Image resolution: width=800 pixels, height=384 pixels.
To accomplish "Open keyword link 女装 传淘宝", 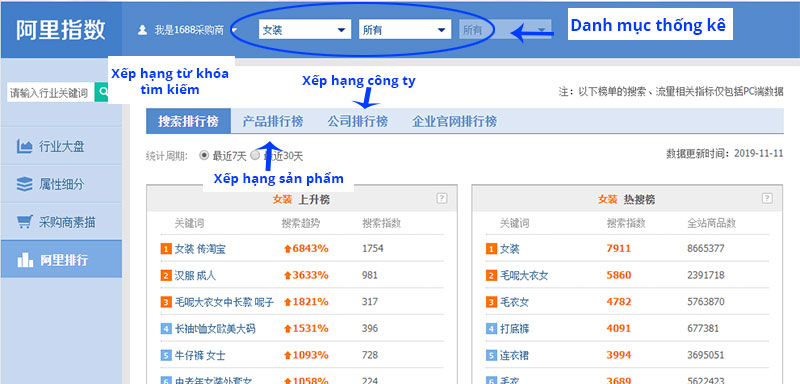I will point(200,249).
